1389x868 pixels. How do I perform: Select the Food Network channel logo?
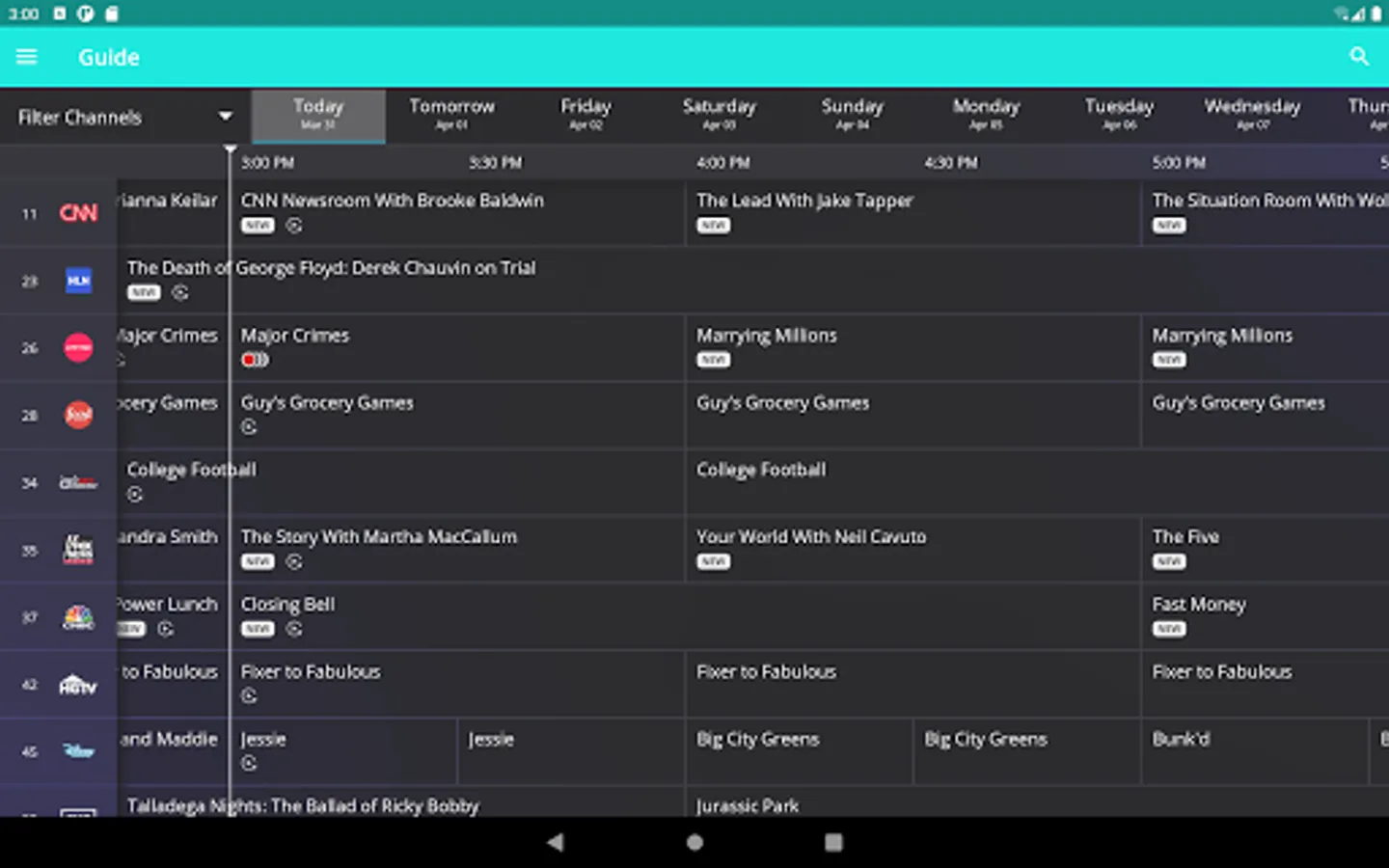tap(78, 415)
